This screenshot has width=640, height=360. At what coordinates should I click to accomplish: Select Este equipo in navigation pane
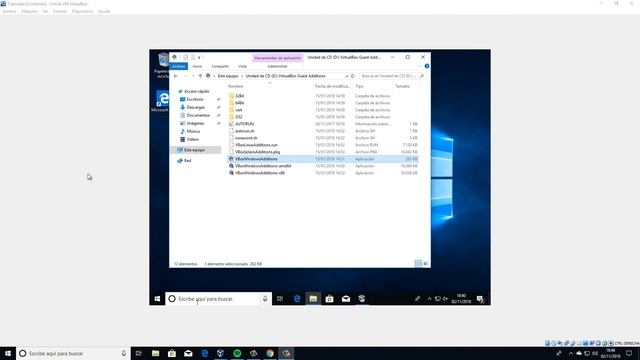pyautogui.click(x=196, y=150)
